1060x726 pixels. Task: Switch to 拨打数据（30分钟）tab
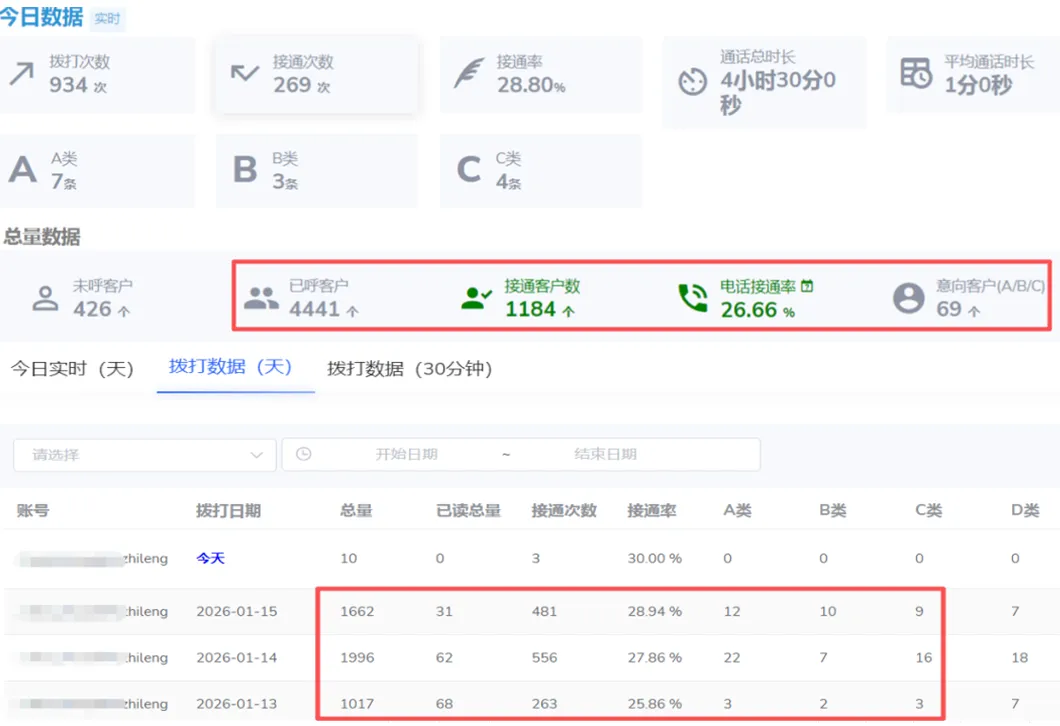tap(410, 369)
